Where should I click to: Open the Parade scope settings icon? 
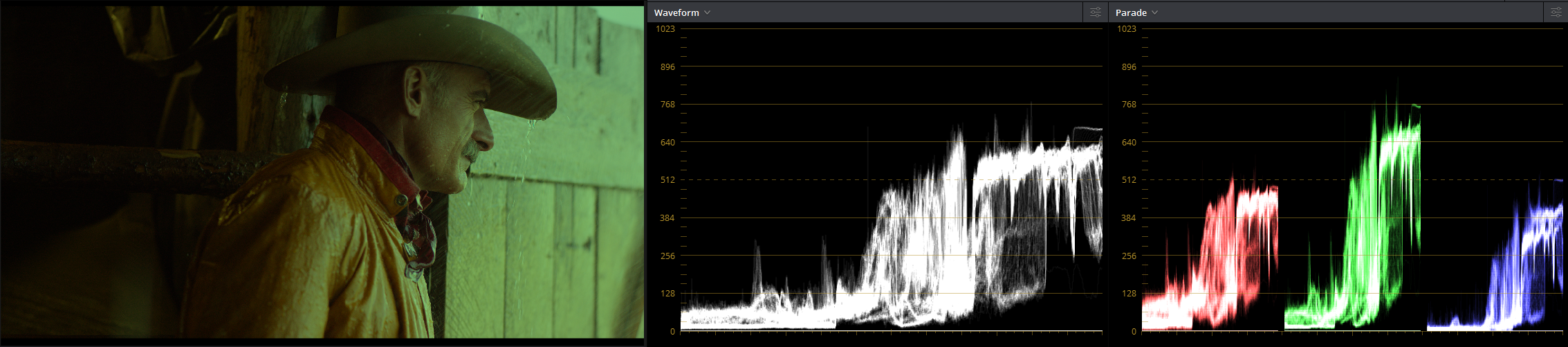tap(1557, 12)
